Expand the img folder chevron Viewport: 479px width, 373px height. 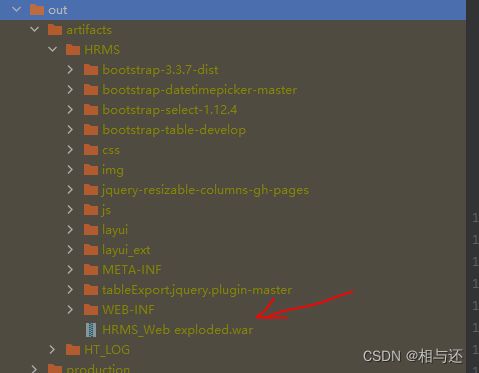[x=70, y=170]
